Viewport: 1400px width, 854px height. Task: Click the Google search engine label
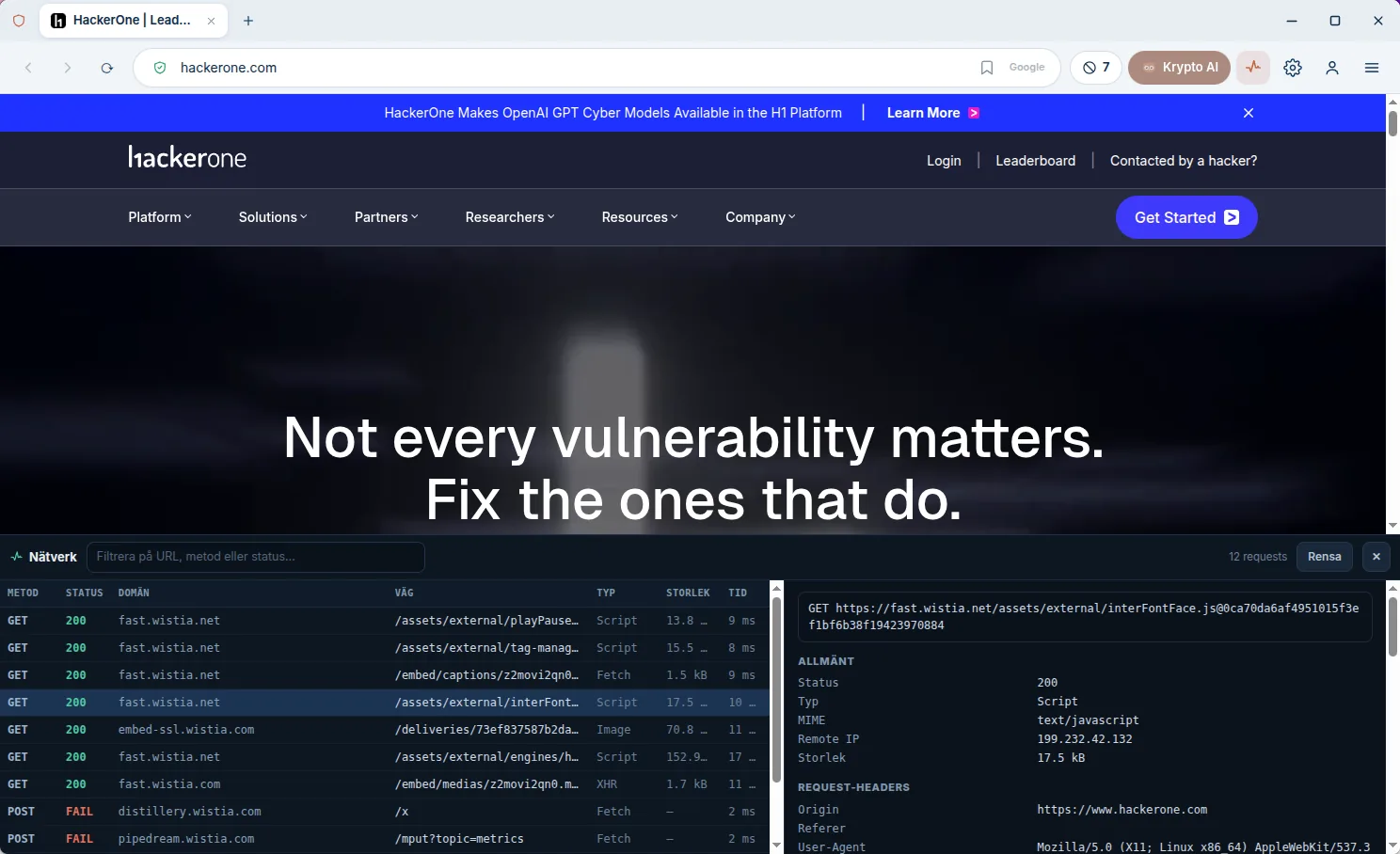point(1026,68)
